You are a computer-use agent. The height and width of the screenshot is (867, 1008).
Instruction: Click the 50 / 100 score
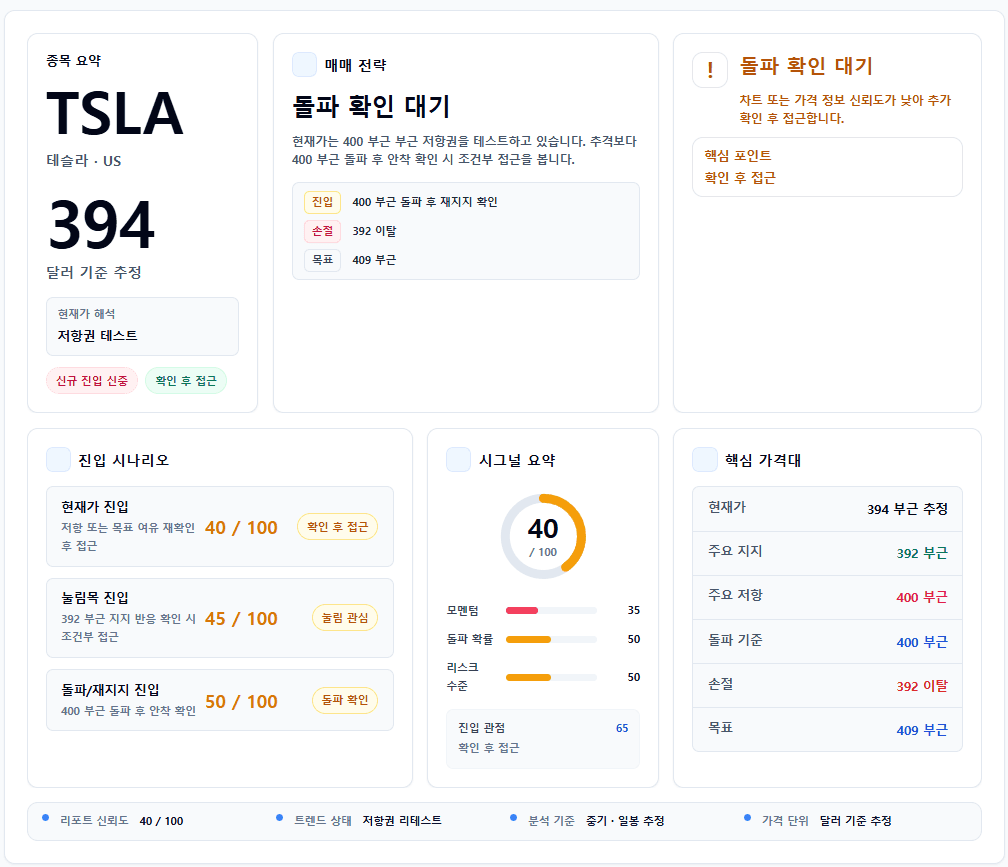(x=241, y=701)
